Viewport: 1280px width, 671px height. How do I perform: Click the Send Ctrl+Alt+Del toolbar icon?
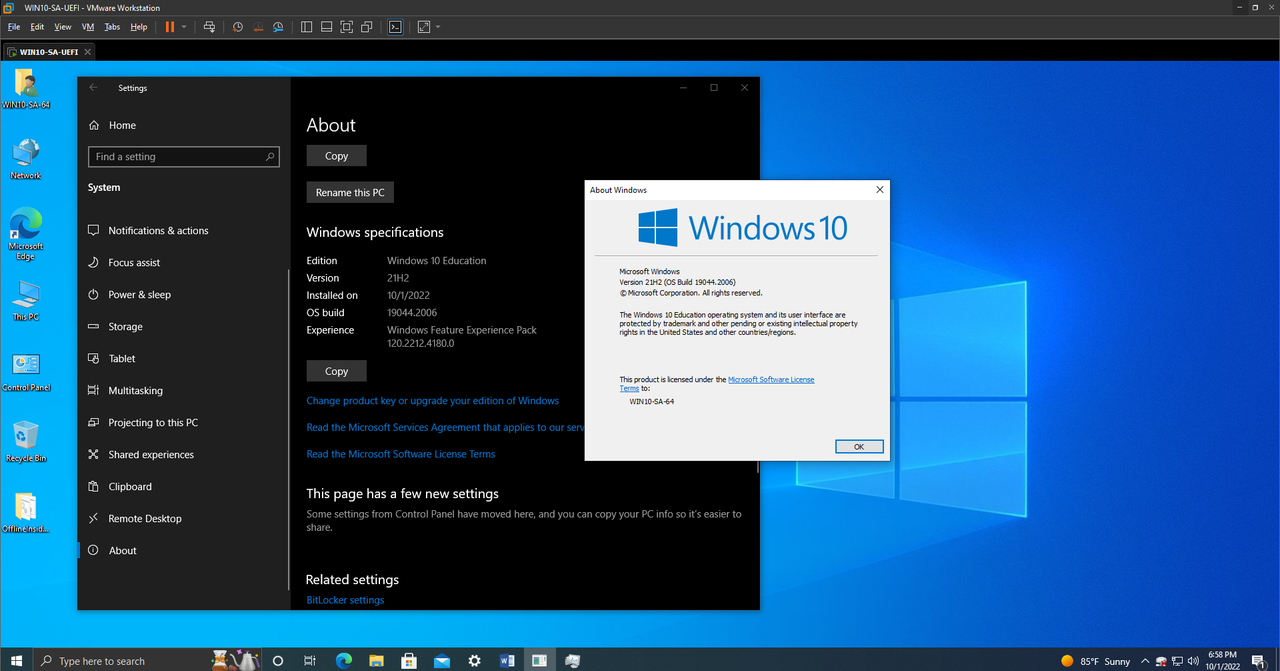(x=209, y=27)
